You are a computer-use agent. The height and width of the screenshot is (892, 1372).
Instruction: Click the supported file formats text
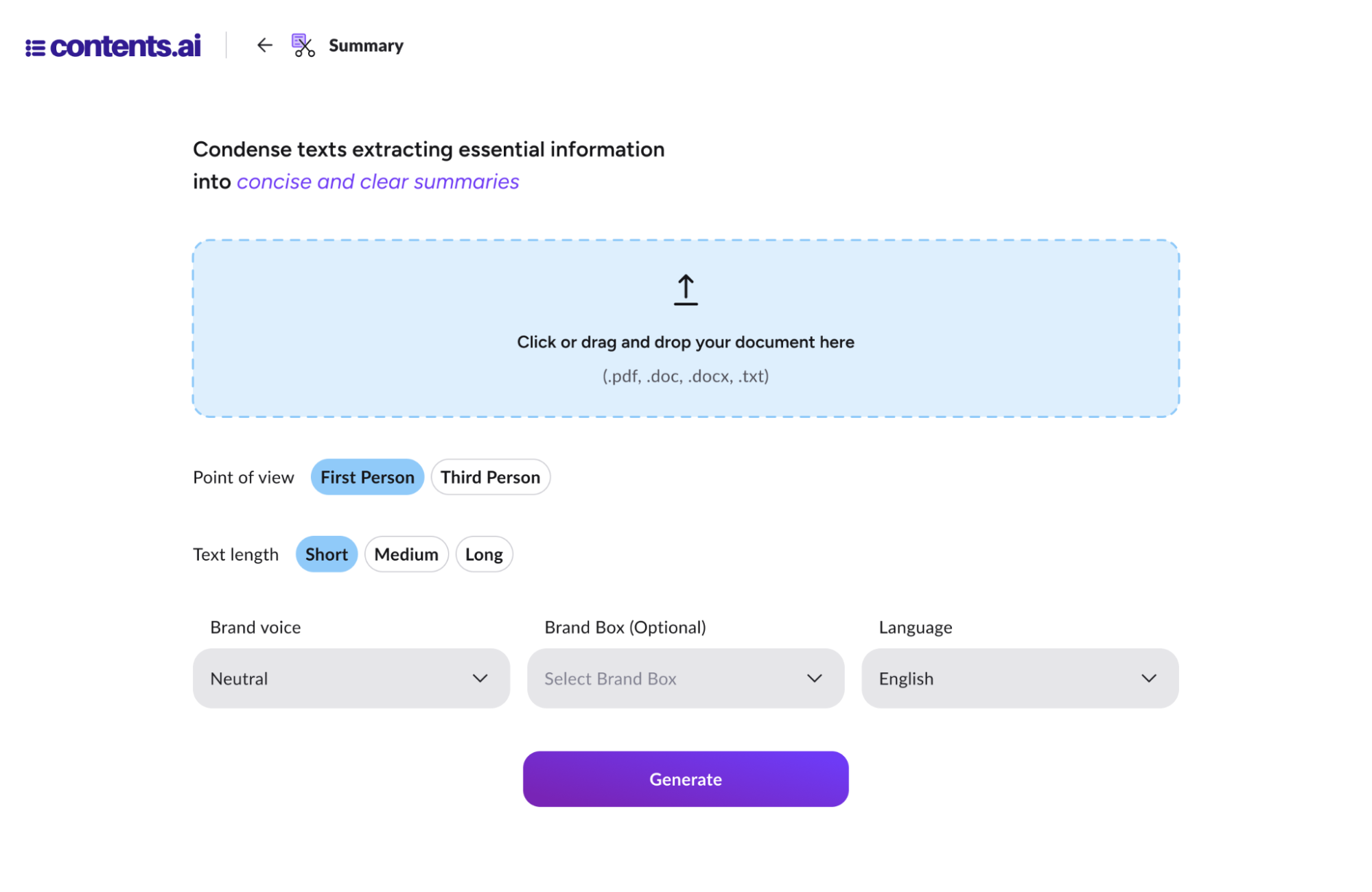[x=685, y=376]
